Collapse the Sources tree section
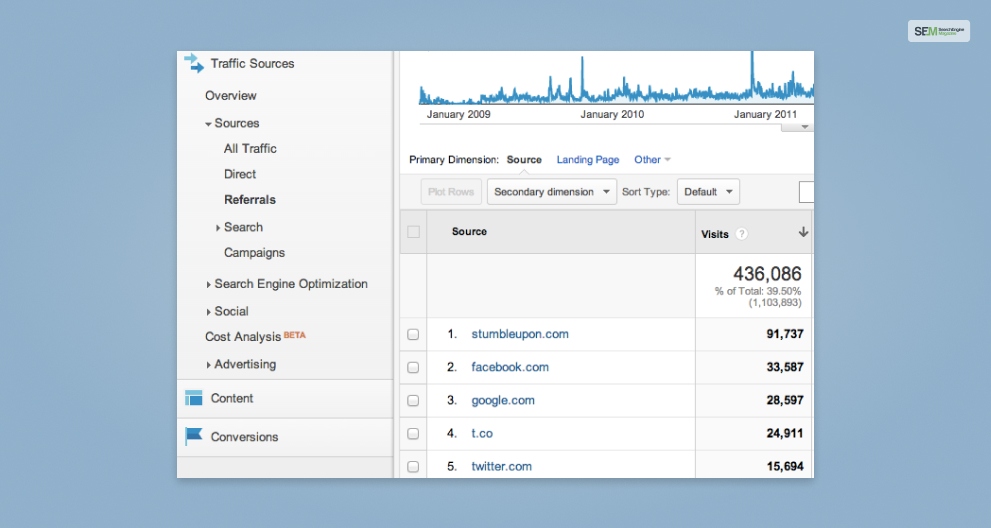The image size is (991, 528). tap(208, 124)
